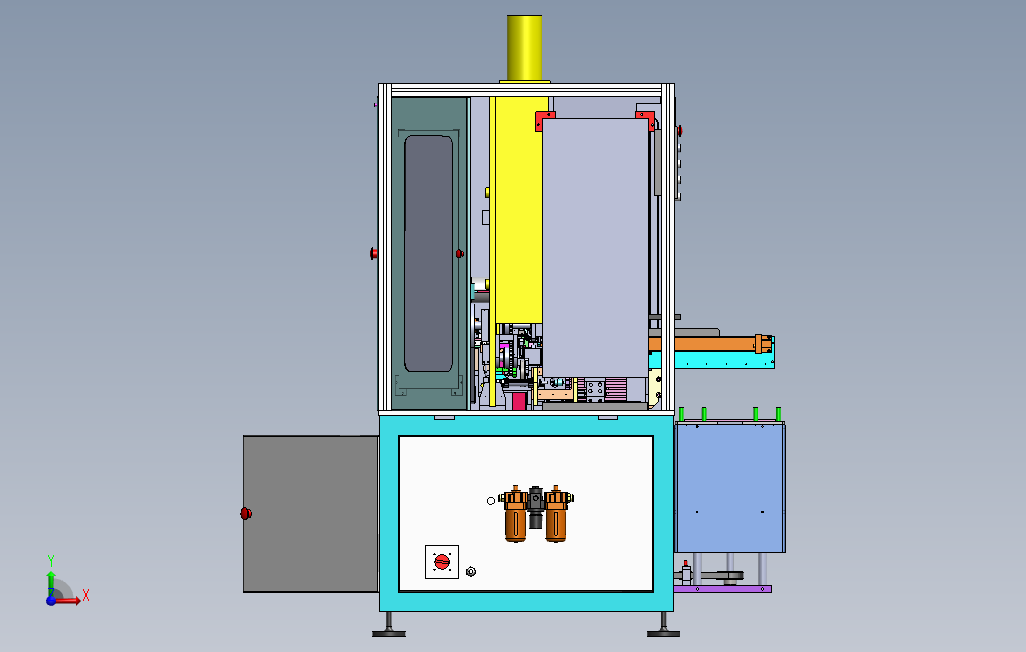The height and width of the screenshot is (652, 1026).
Task: Pick the gray side cabinet panel
Action: pyautogui.click(x=311, y=514)
